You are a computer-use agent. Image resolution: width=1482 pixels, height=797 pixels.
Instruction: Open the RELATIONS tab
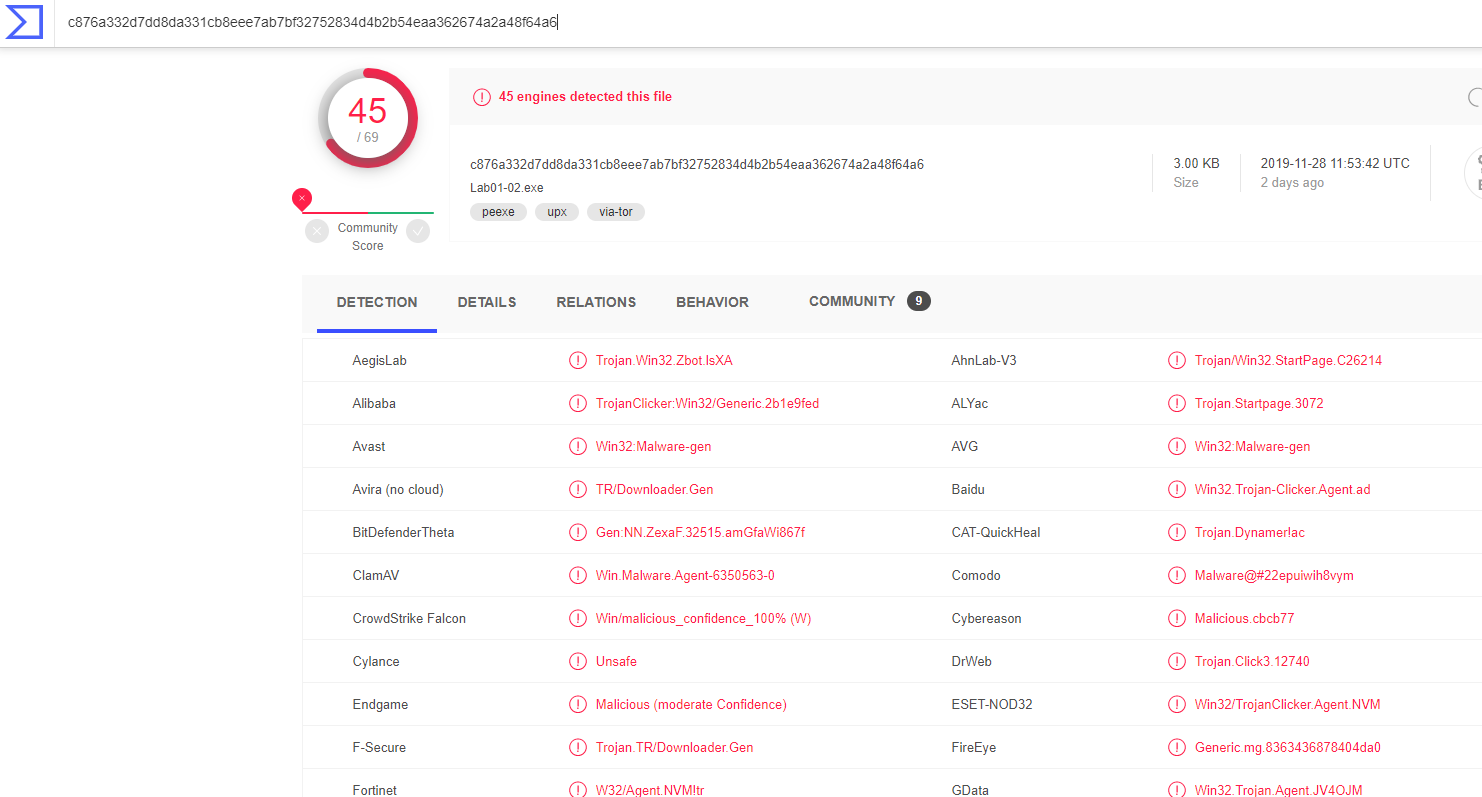coord(596,302)
